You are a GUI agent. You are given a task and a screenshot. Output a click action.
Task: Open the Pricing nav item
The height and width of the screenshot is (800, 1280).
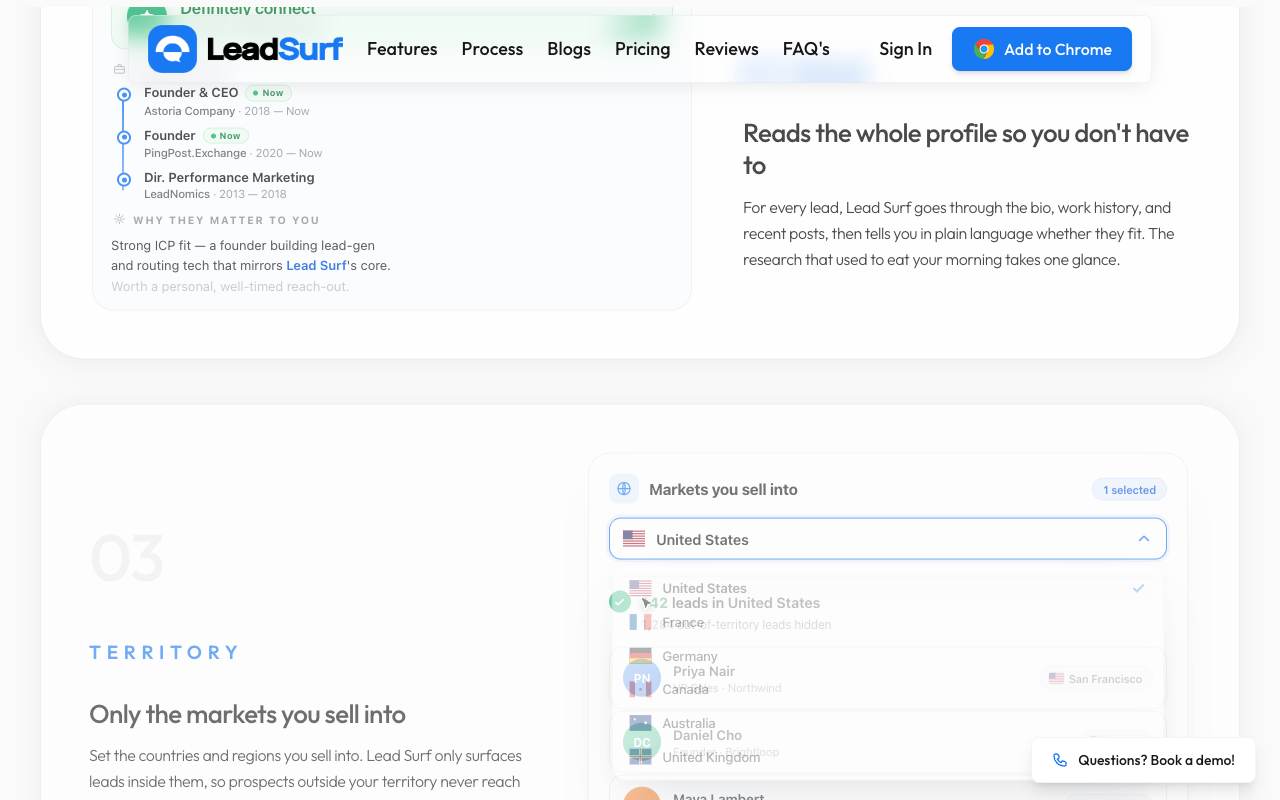[643, 49]
